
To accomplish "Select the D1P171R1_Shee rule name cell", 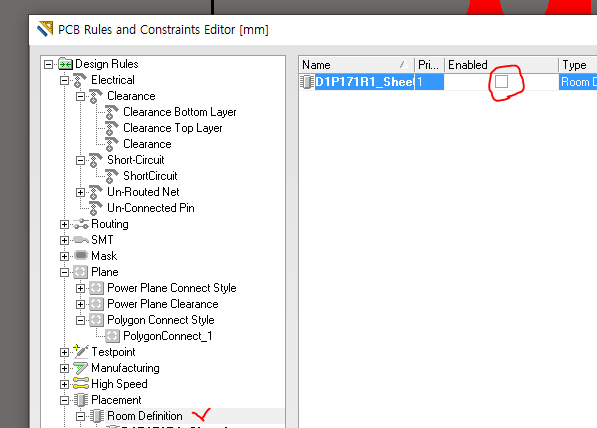I will (x=364, y=82).
